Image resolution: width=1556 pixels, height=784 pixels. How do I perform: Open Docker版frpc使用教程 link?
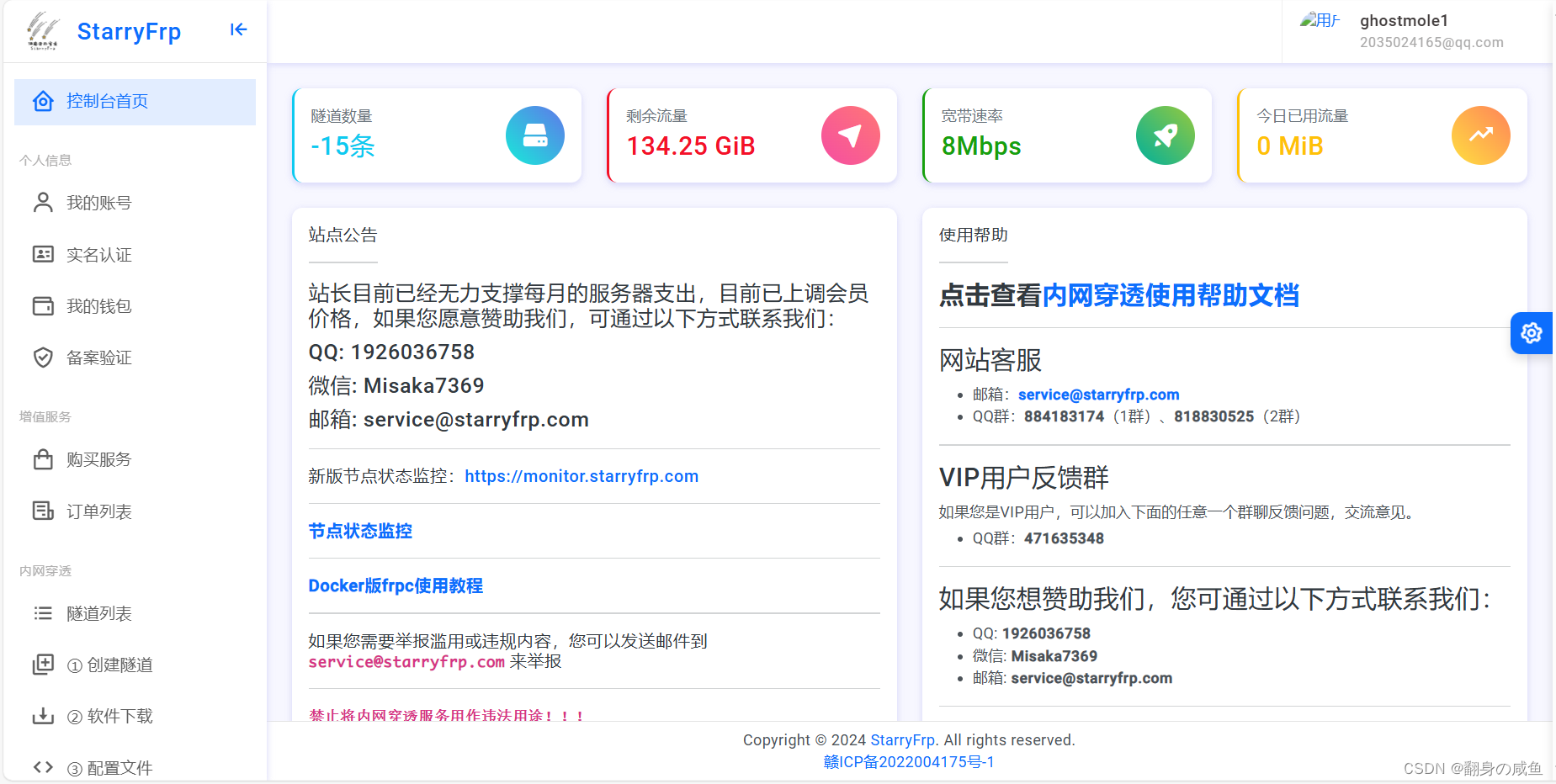[396, 585]
